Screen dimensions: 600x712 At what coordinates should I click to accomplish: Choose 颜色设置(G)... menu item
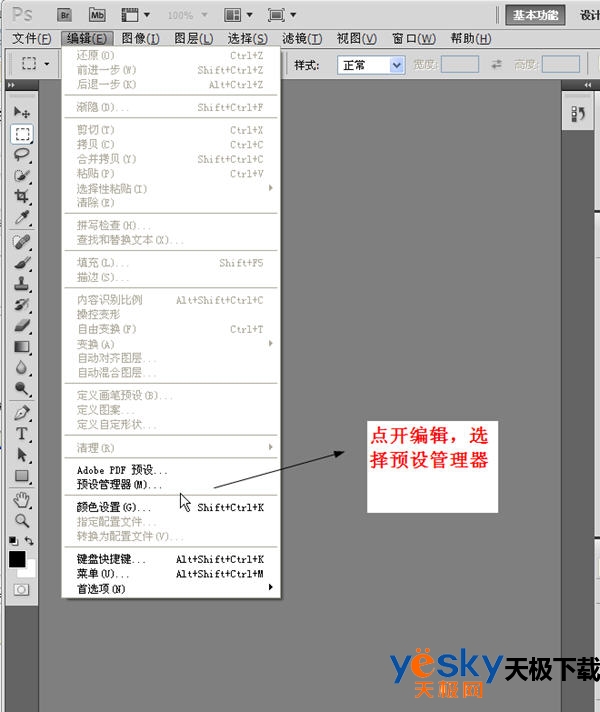pos(171,507)
